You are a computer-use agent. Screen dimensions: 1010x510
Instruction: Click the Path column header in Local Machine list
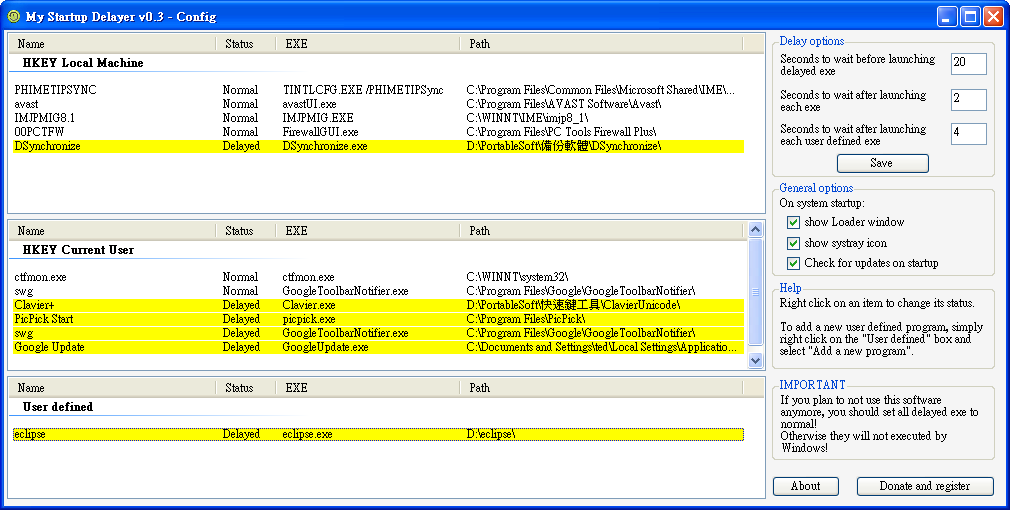[x=602, y=44]
